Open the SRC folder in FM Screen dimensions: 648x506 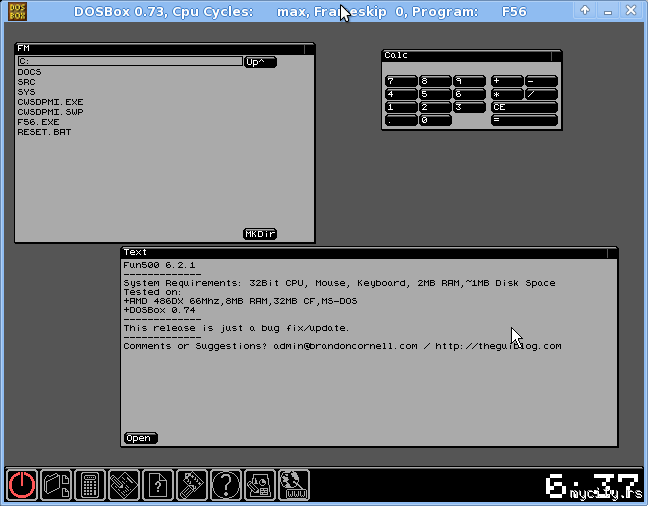(x=26, y=82)
